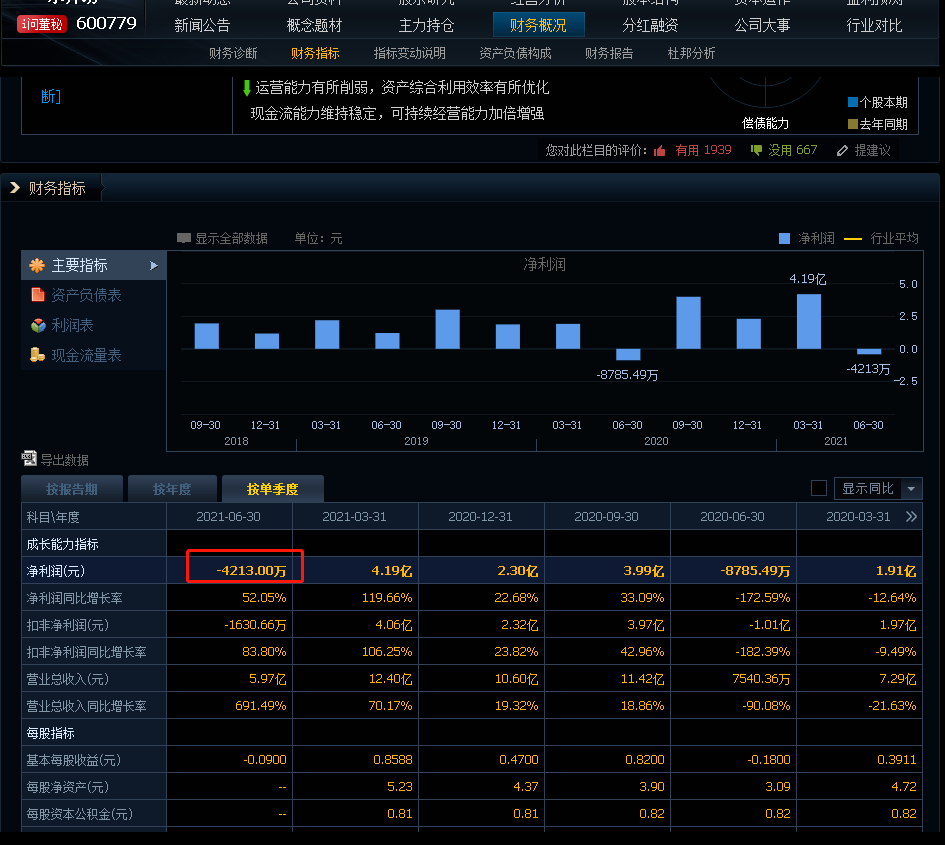
Task: Click the 4.19亿 bar in chart
Action: pyautogui.click(x=808, y=321)
